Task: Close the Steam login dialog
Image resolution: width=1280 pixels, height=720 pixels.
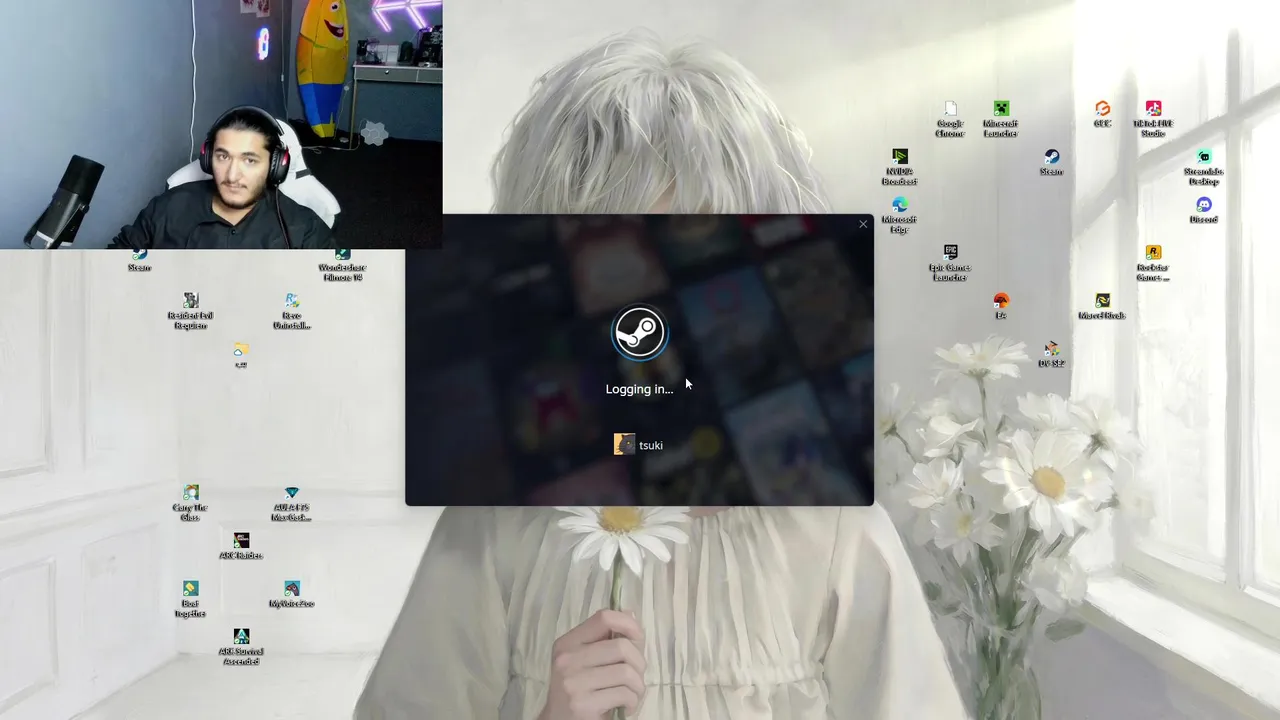Action: 863,224
